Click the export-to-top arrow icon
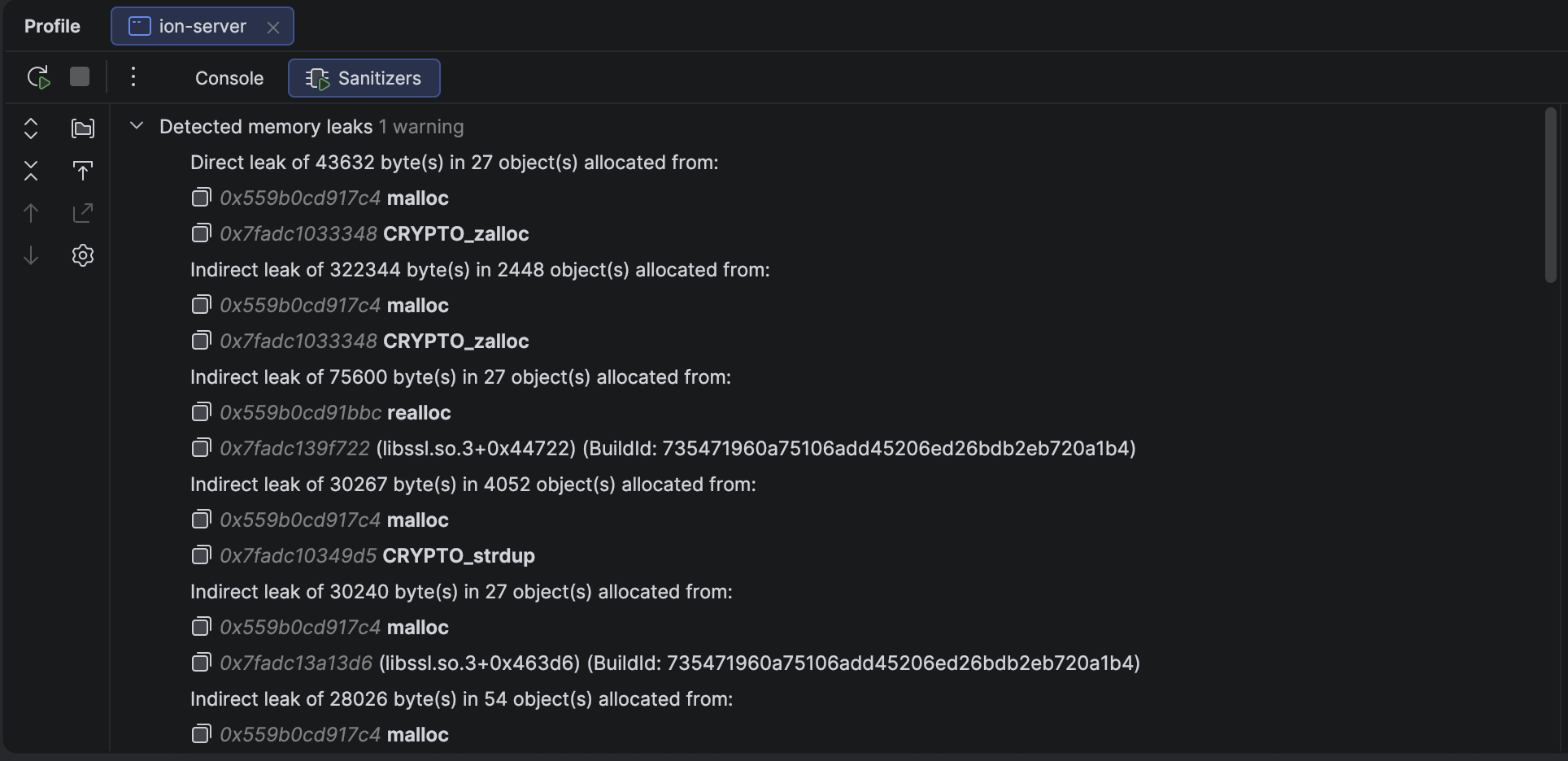1568x761 pixels. click(83, 171)
